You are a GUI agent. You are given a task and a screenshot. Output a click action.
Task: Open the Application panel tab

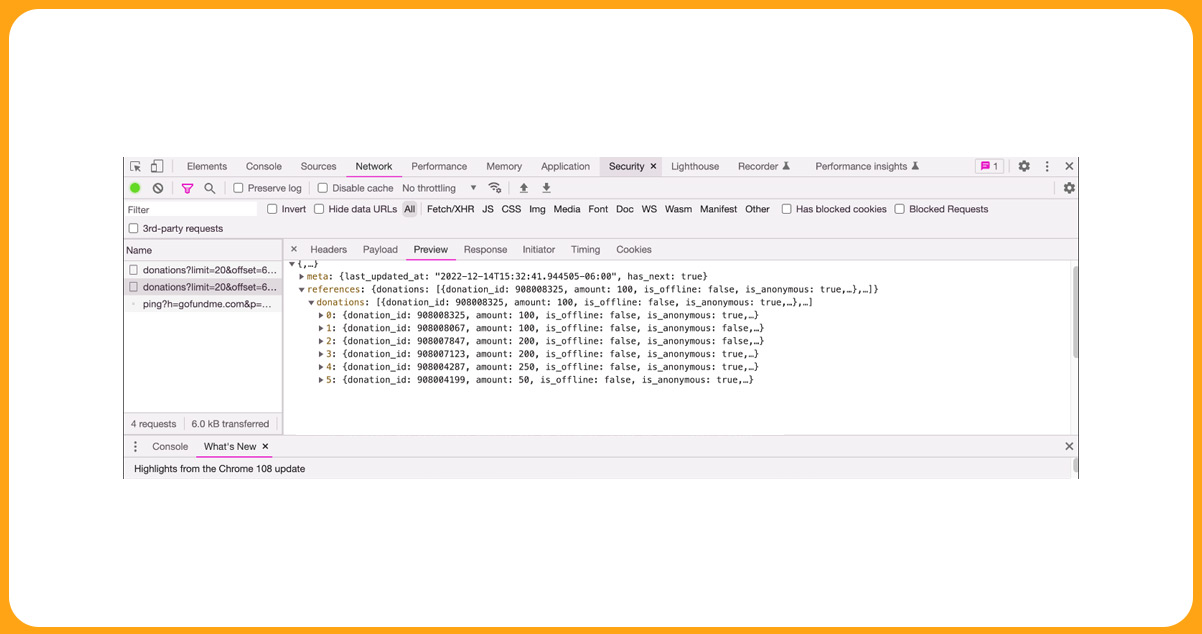click(x=565, y=166)
